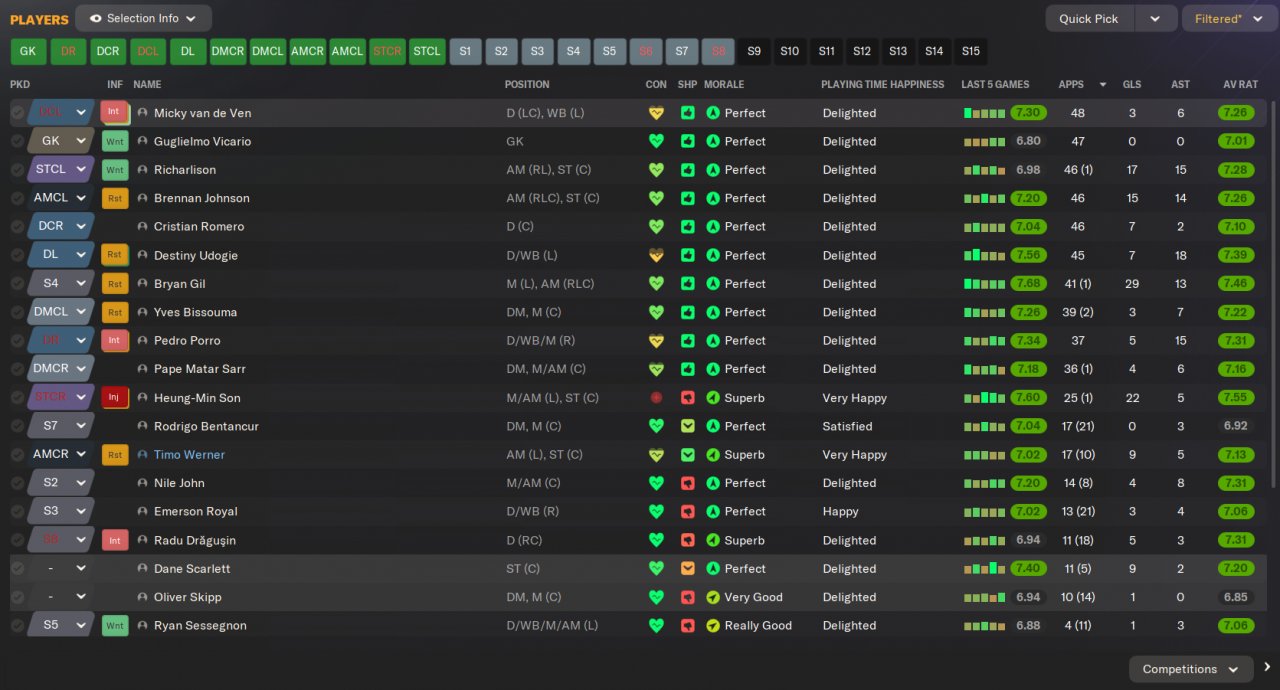Click the Rst badge next to Brennan Johnson
The width and height of the screenshot is (1280, 690).
(x=115, y=198)
